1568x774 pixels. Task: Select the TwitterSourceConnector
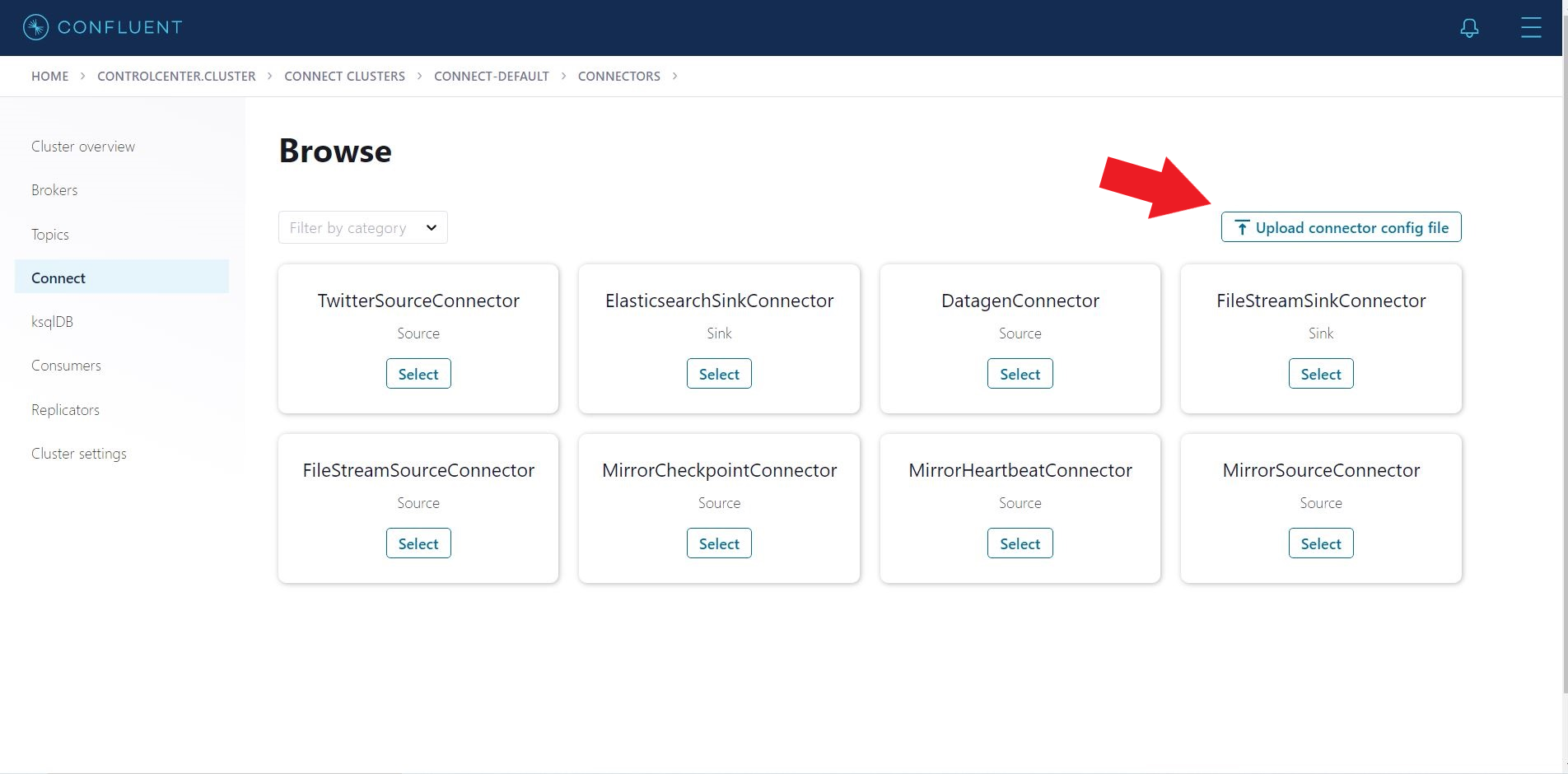418,374
